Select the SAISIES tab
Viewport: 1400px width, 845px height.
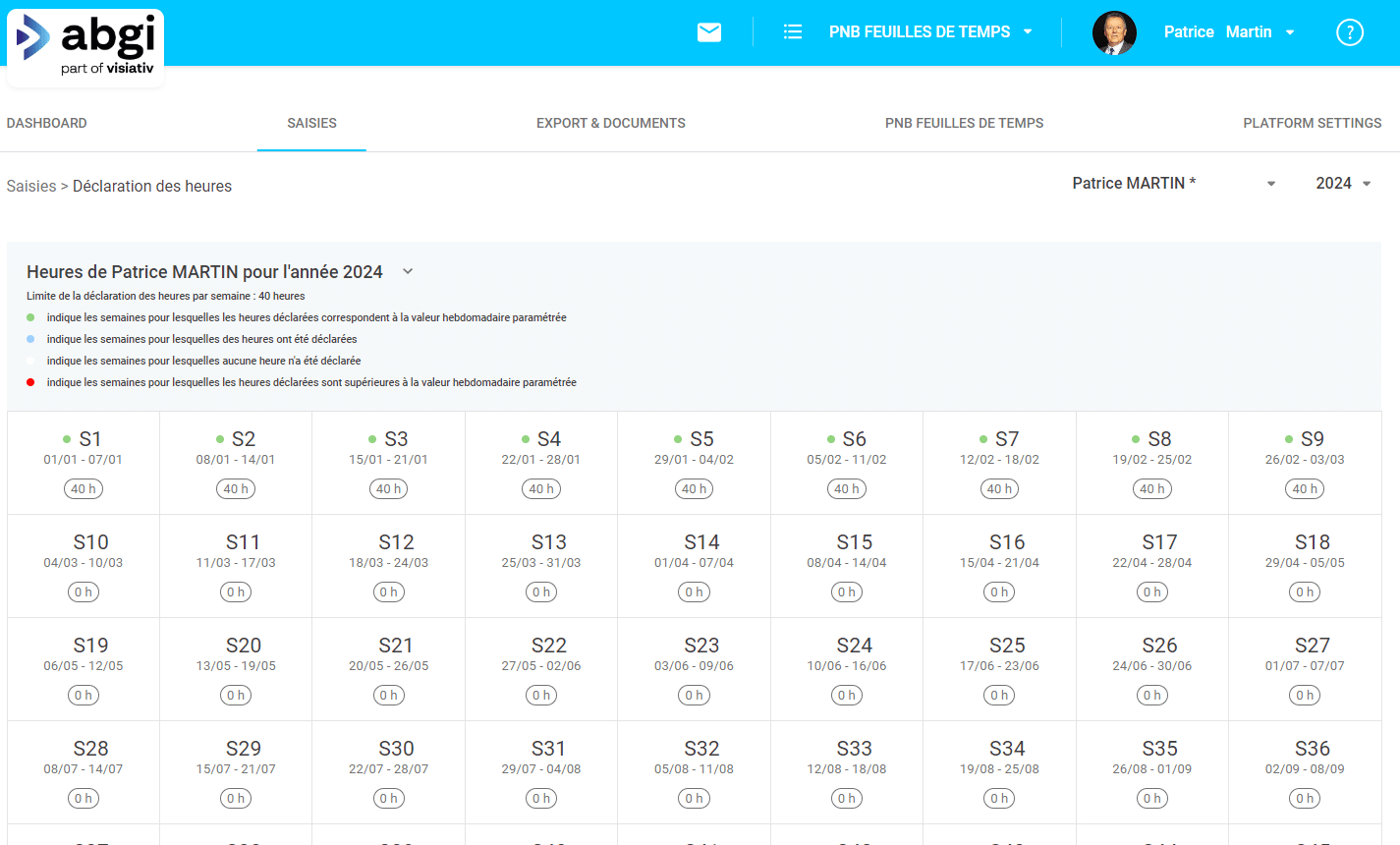click(311, 123)
